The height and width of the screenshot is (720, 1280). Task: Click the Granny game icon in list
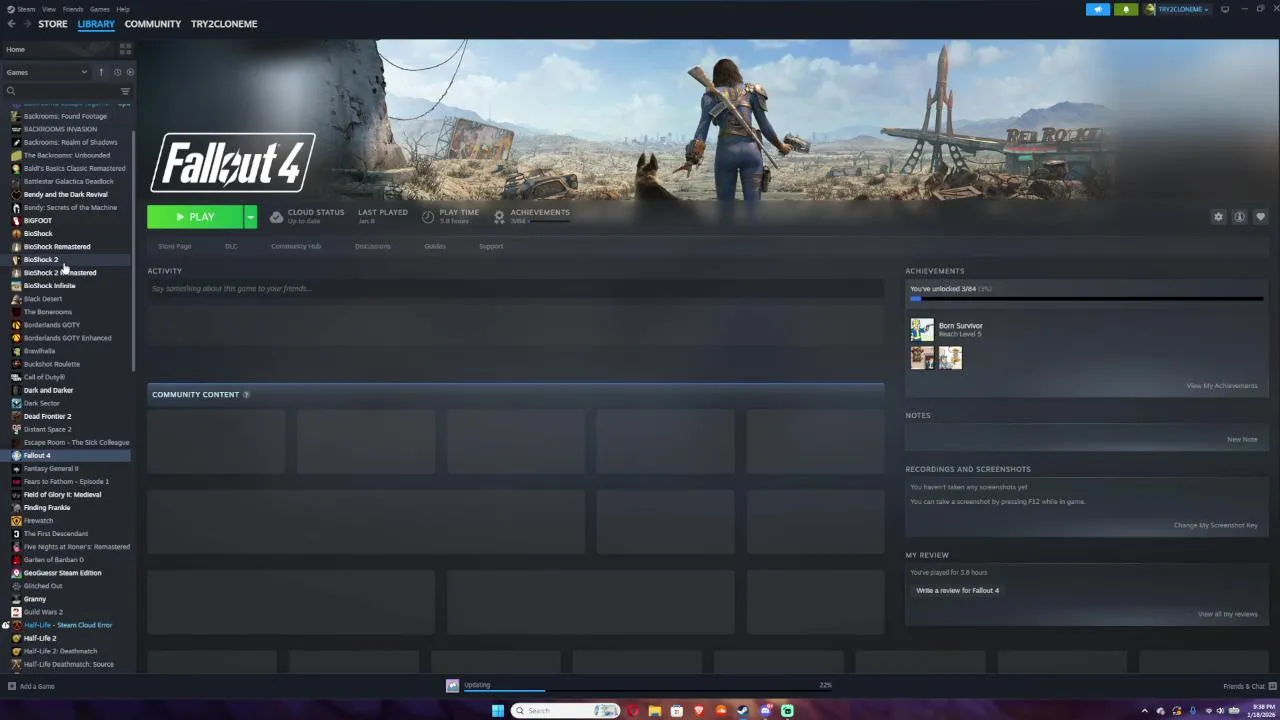16,599
